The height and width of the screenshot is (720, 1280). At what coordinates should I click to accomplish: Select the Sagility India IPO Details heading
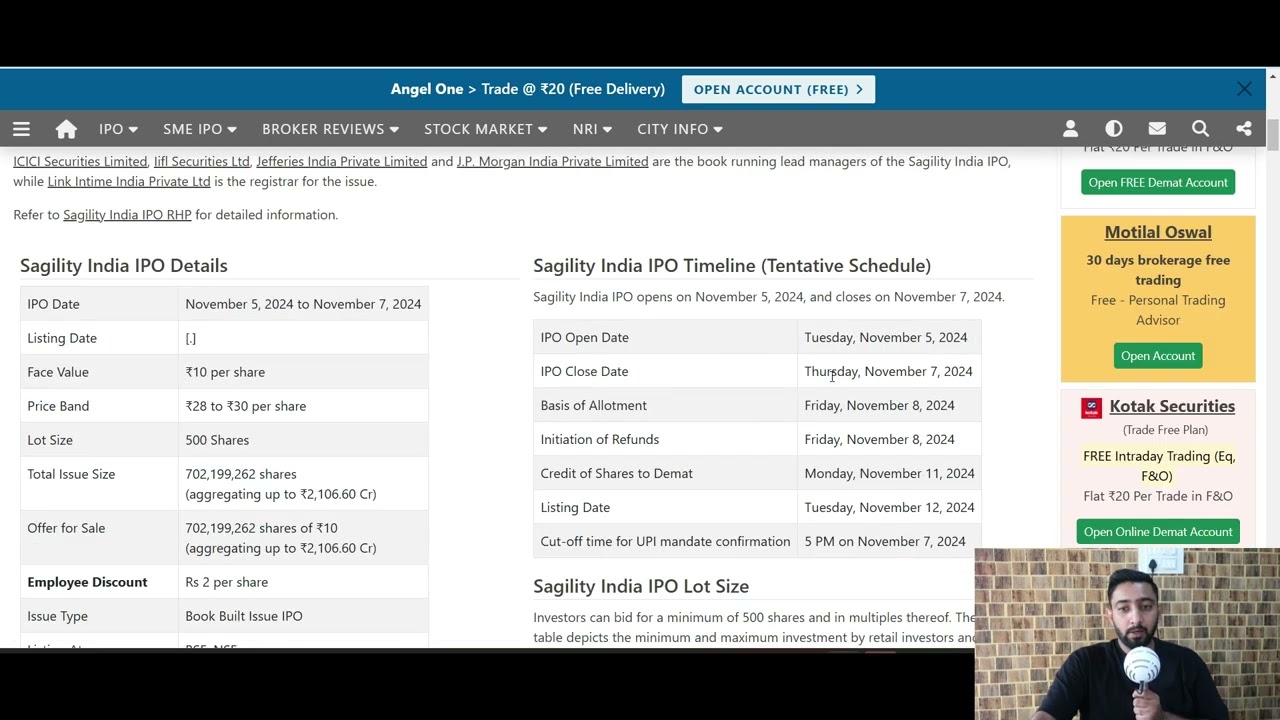[124, 265]
